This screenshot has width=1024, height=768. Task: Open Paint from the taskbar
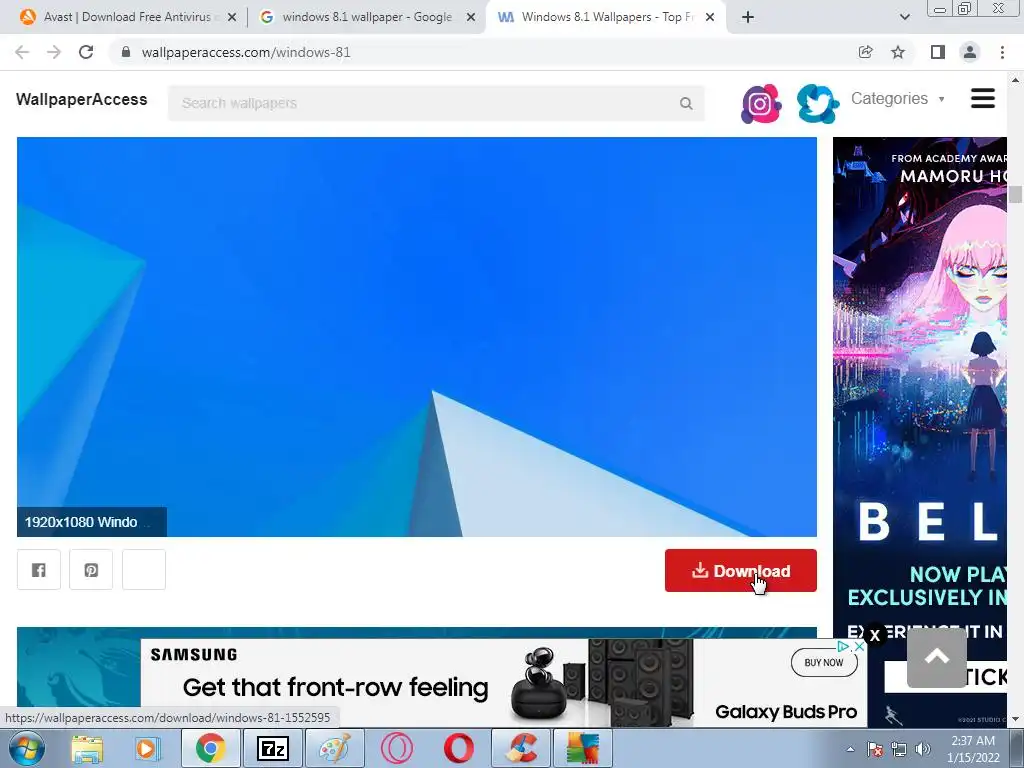coord(334,748)
